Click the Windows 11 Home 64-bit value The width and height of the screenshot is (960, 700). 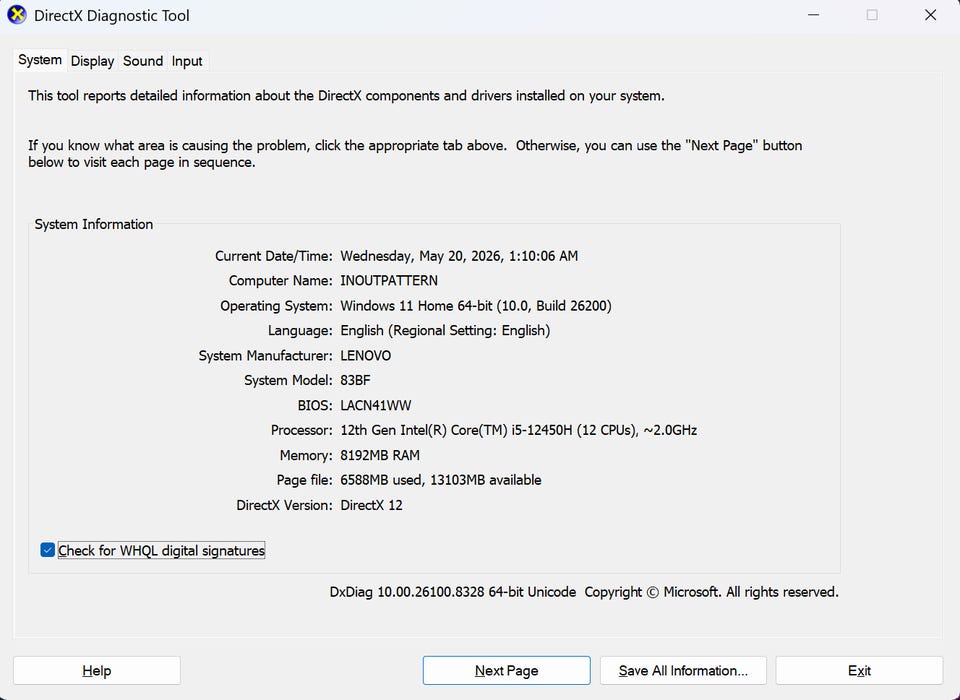click(x=476, y=306)
